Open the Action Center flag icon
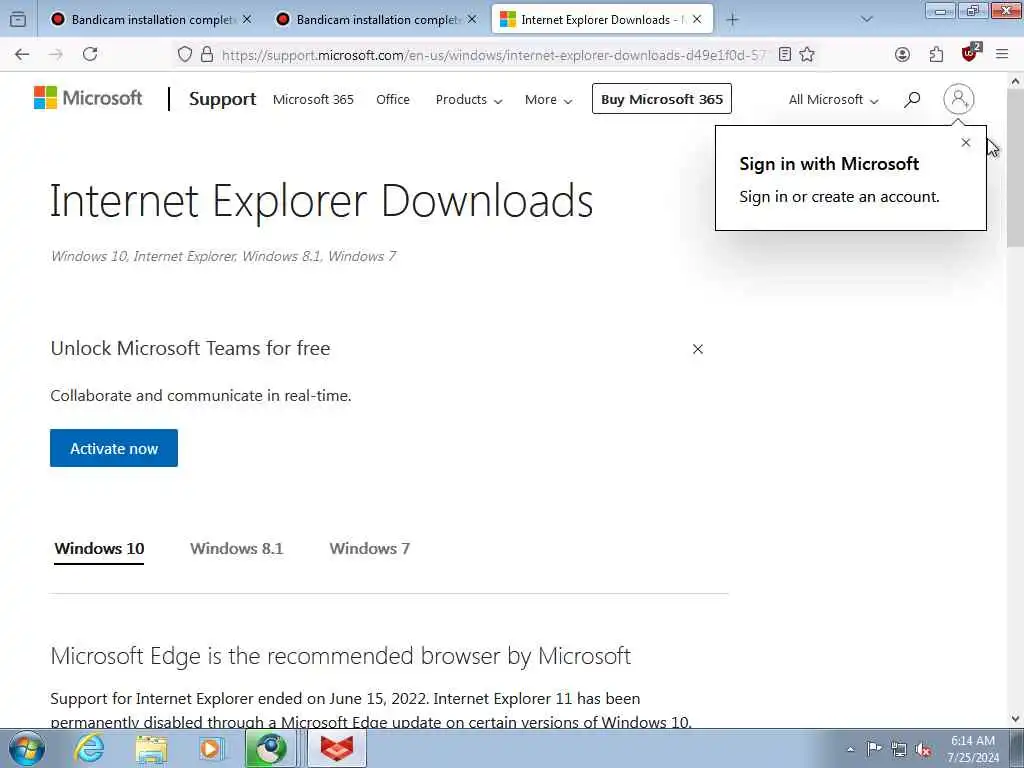This screenshot has width=1024, height=768. click(874, 748)
